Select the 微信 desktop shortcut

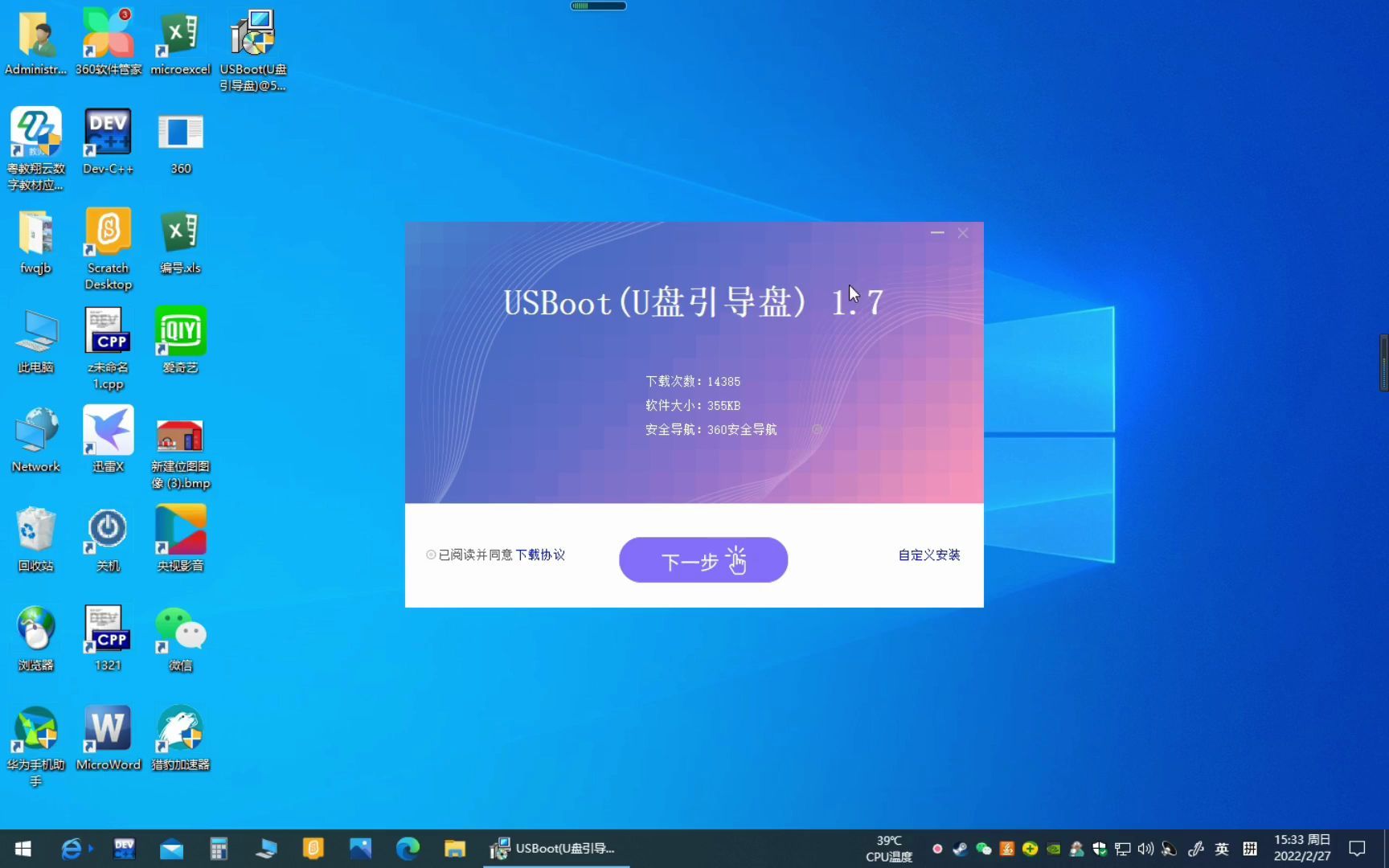pyautogui.click(x=181, y=639)
